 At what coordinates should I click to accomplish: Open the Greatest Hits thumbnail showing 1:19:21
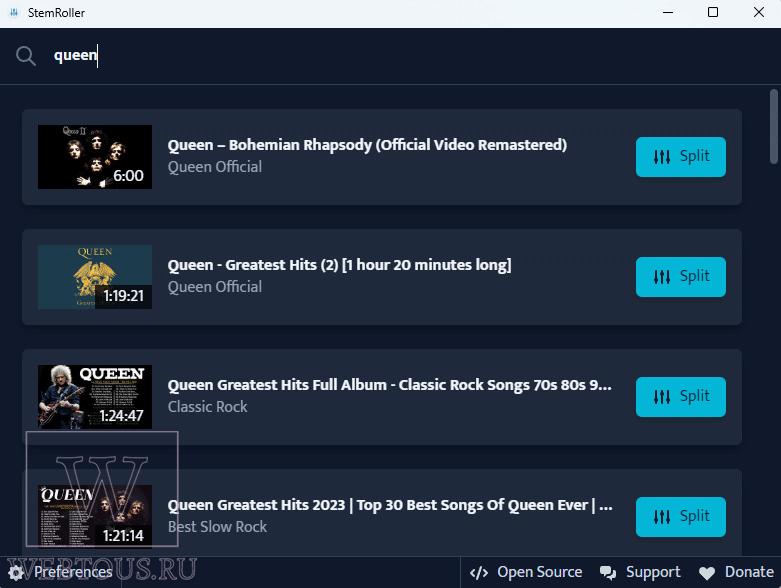[95, 277]
